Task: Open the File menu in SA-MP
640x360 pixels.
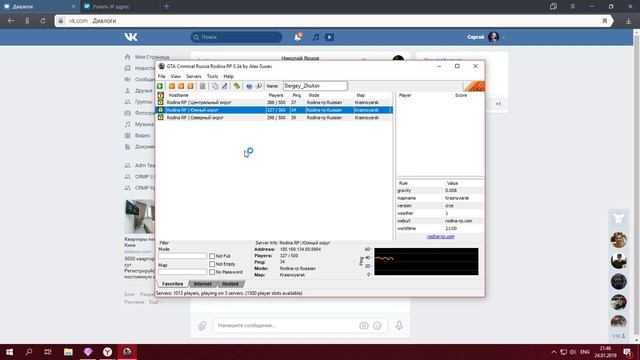Action: [162, 76]
